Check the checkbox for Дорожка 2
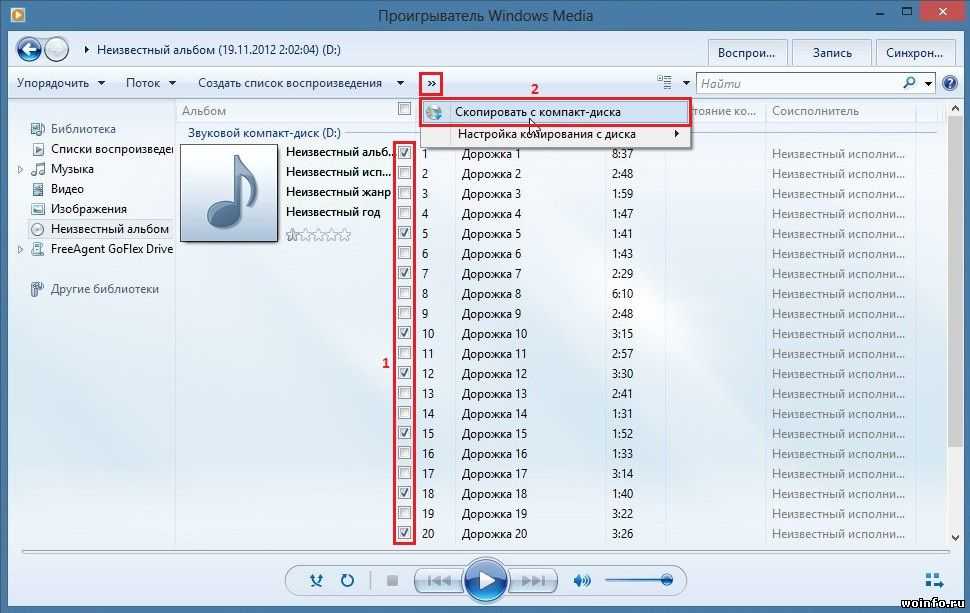Image resolution: width=970 pixels, height=613 pixels. click(405, 173)
